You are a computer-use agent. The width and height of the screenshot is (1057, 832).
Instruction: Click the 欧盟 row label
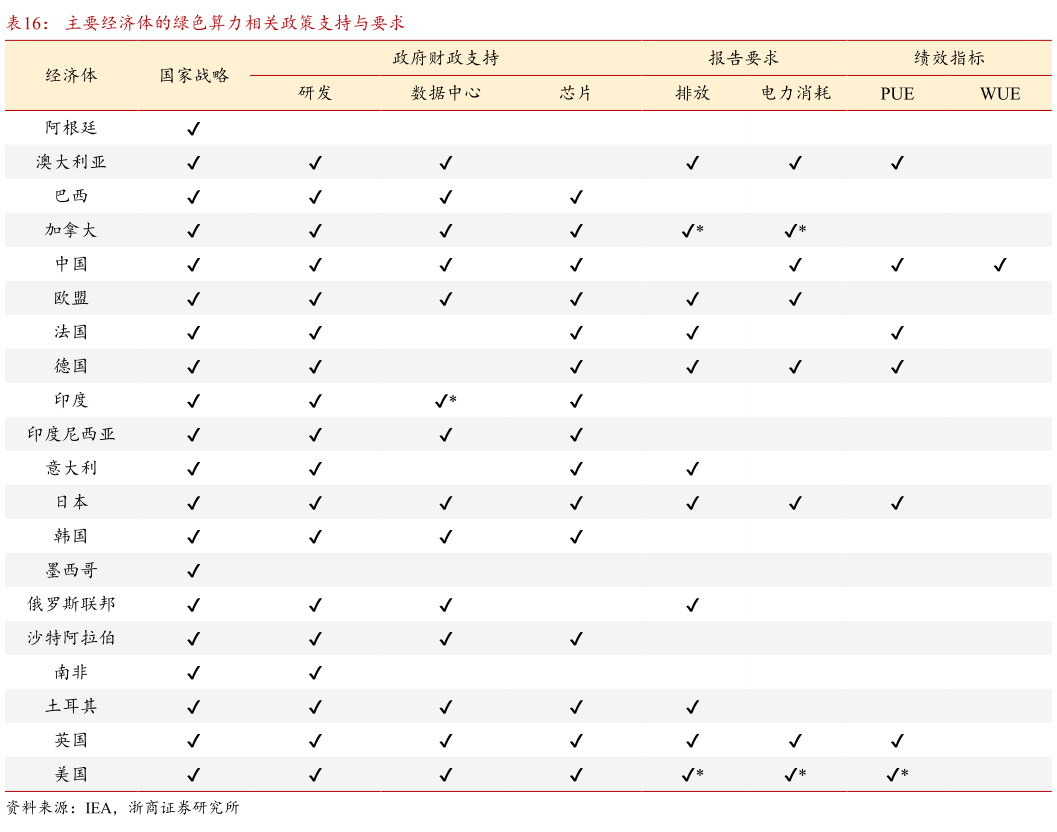(71, 298)
